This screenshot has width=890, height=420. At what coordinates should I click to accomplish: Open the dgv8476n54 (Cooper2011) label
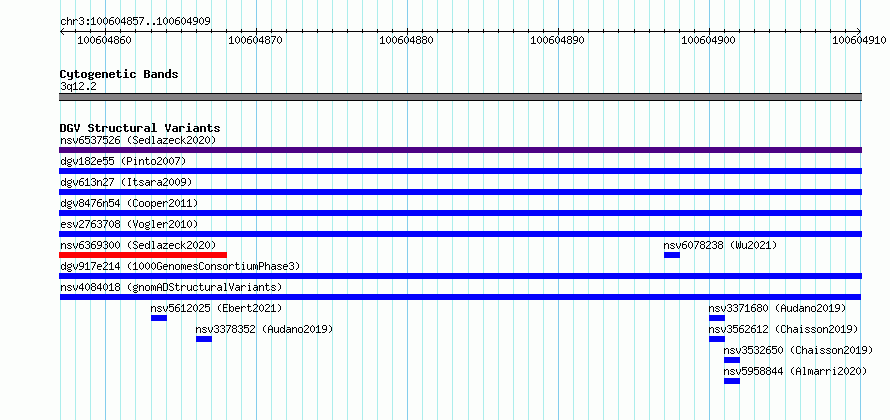129,203
